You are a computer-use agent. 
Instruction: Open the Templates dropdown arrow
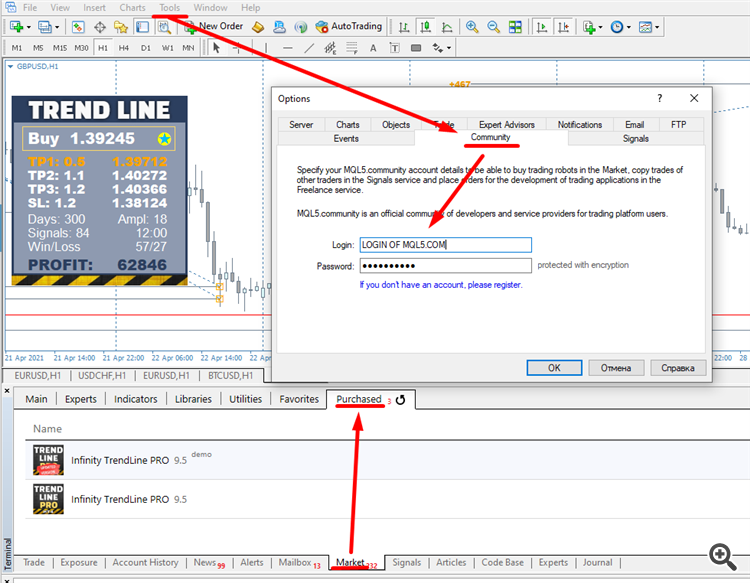(x=657, y=27)
